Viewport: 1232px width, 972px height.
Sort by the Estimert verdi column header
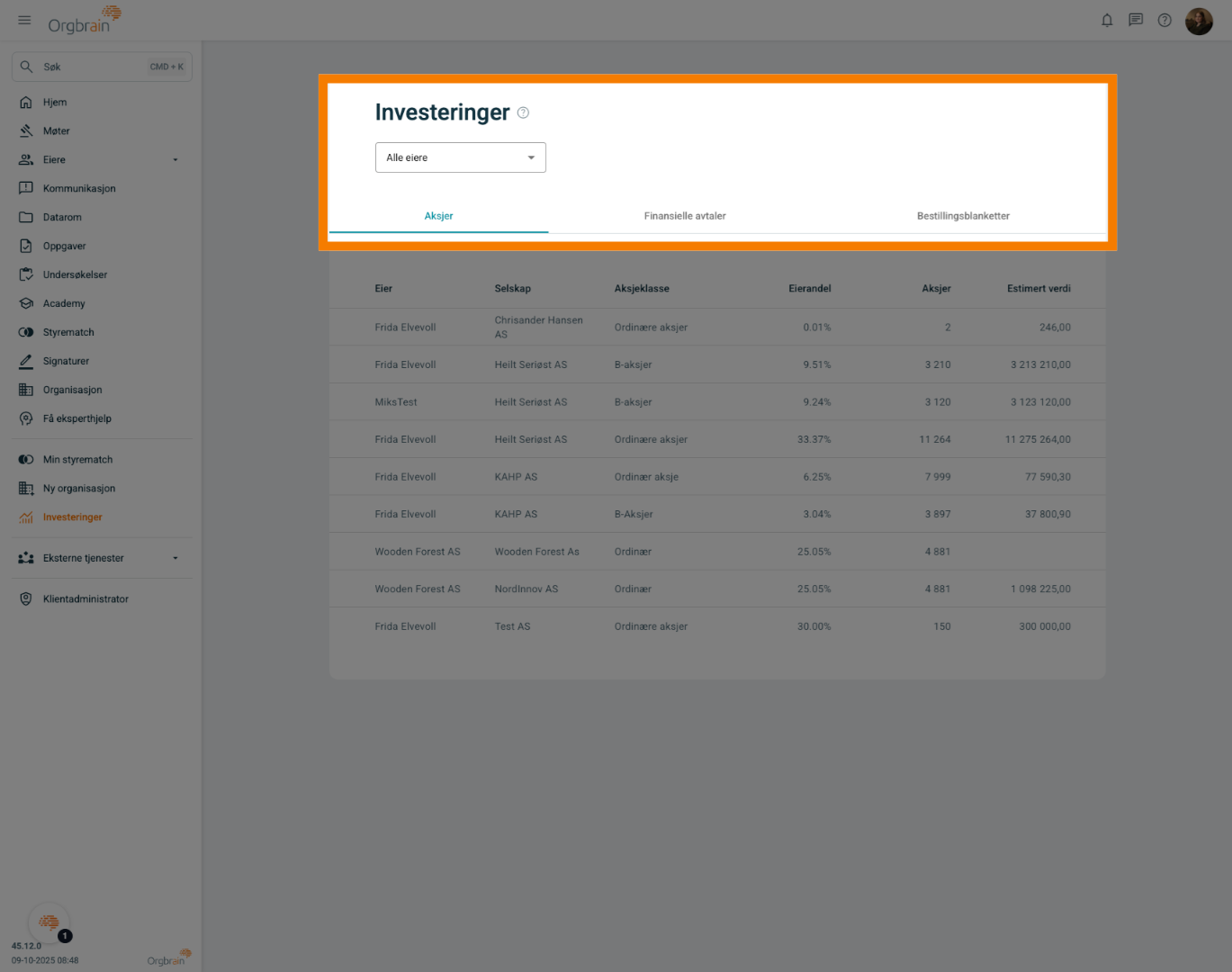point(1039,289)
